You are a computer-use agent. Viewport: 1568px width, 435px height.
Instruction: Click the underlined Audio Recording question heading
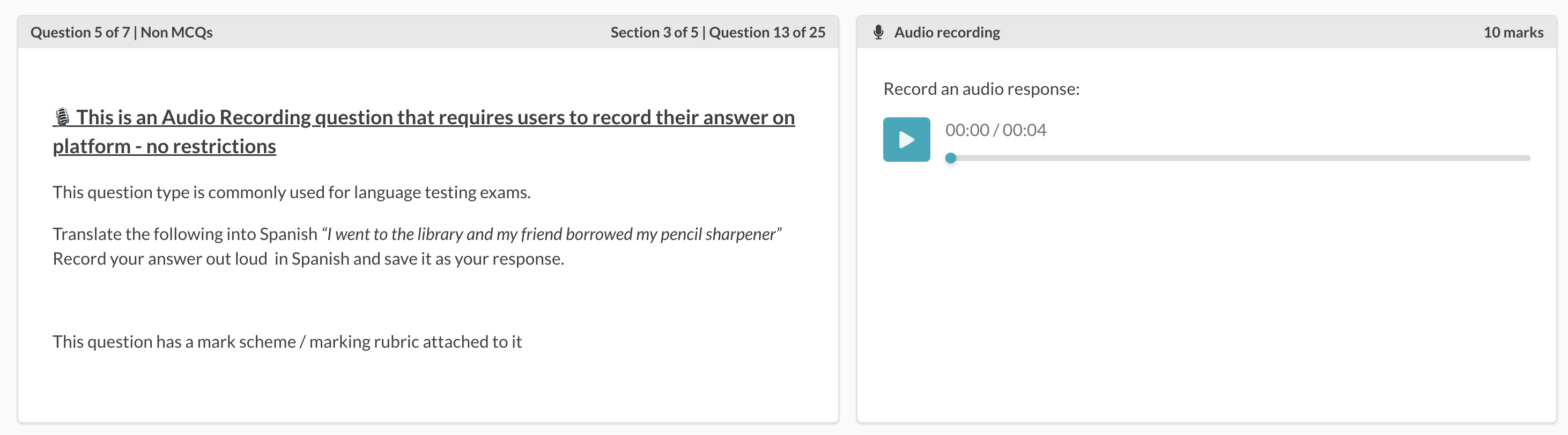[434, 117]
